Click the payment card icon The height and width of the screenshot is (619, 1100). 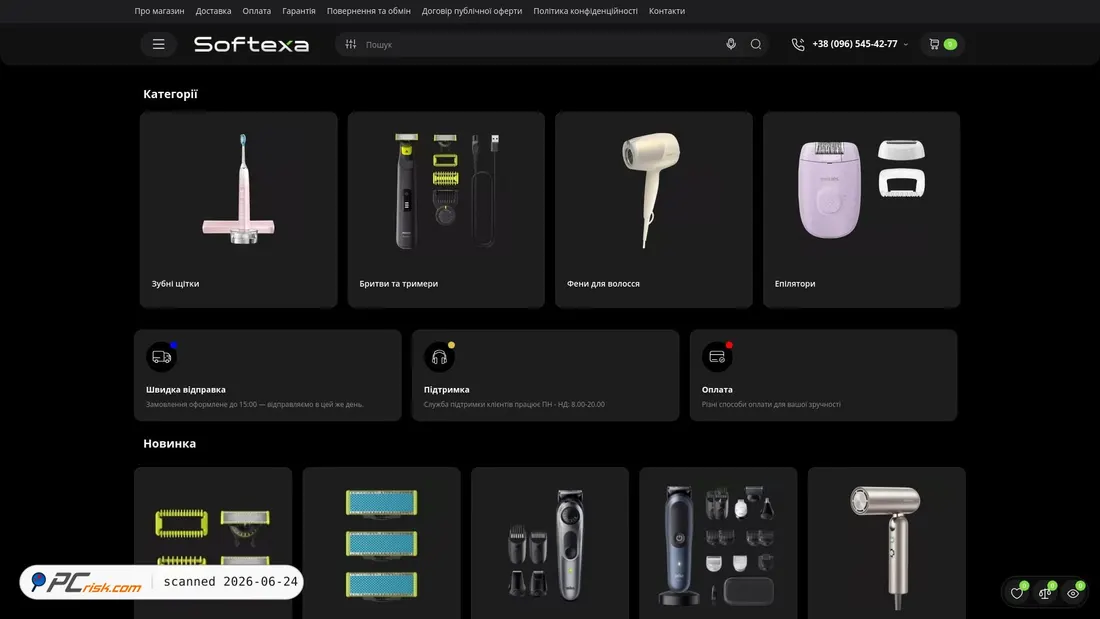(717, 357)
